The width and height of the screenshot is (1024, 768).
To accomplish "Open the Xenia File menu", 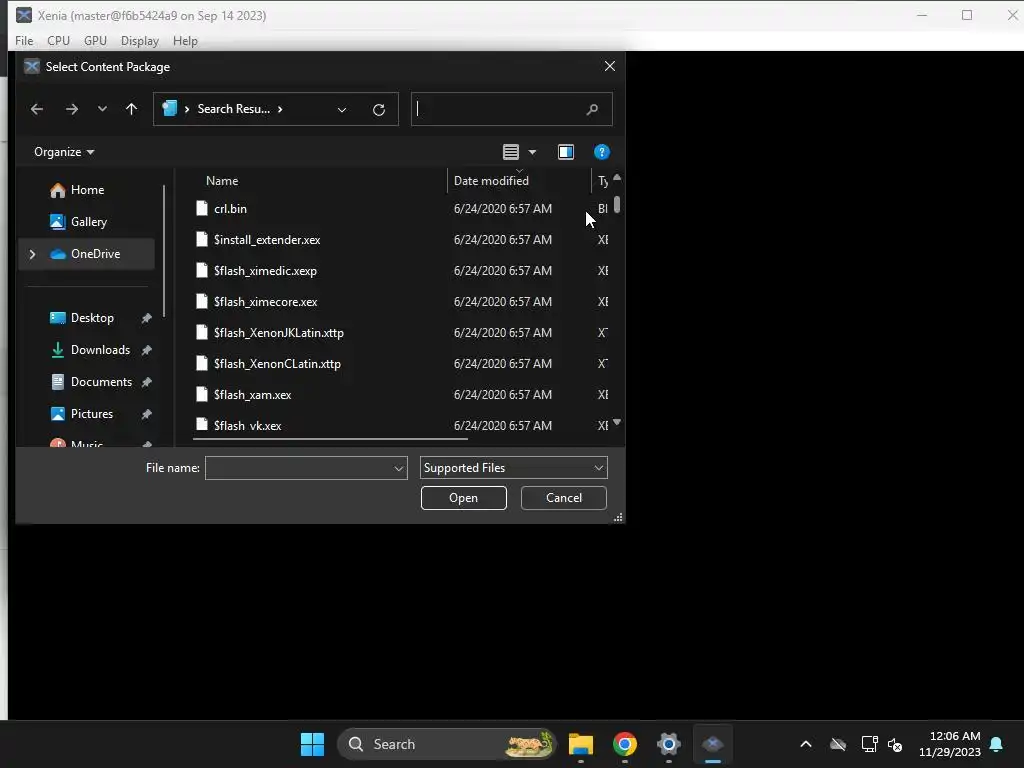I will click(24, 40).
